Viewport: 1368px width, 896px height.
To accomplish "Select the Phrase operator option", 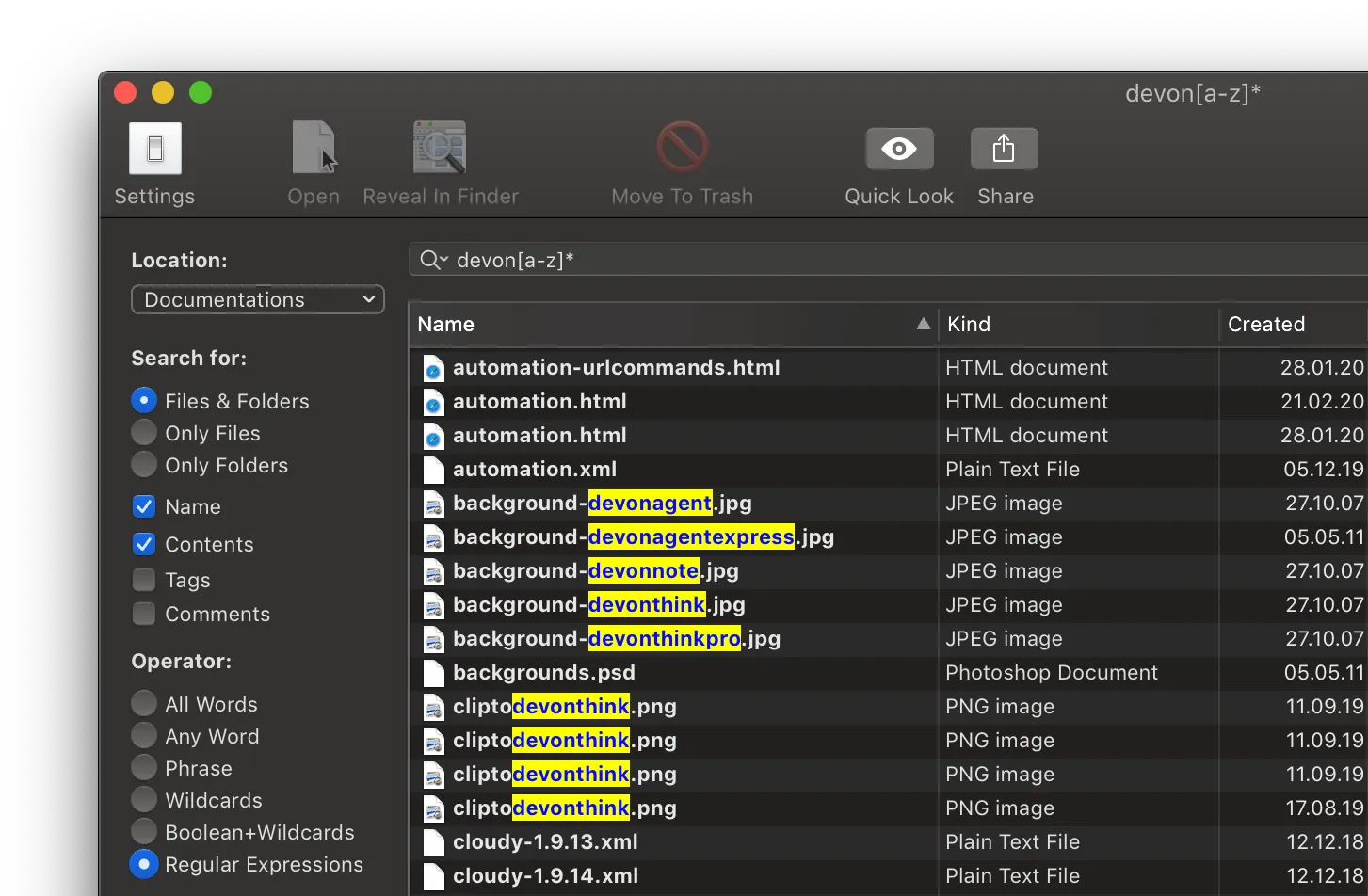I will pyautogui.click(x=143, y=768).
